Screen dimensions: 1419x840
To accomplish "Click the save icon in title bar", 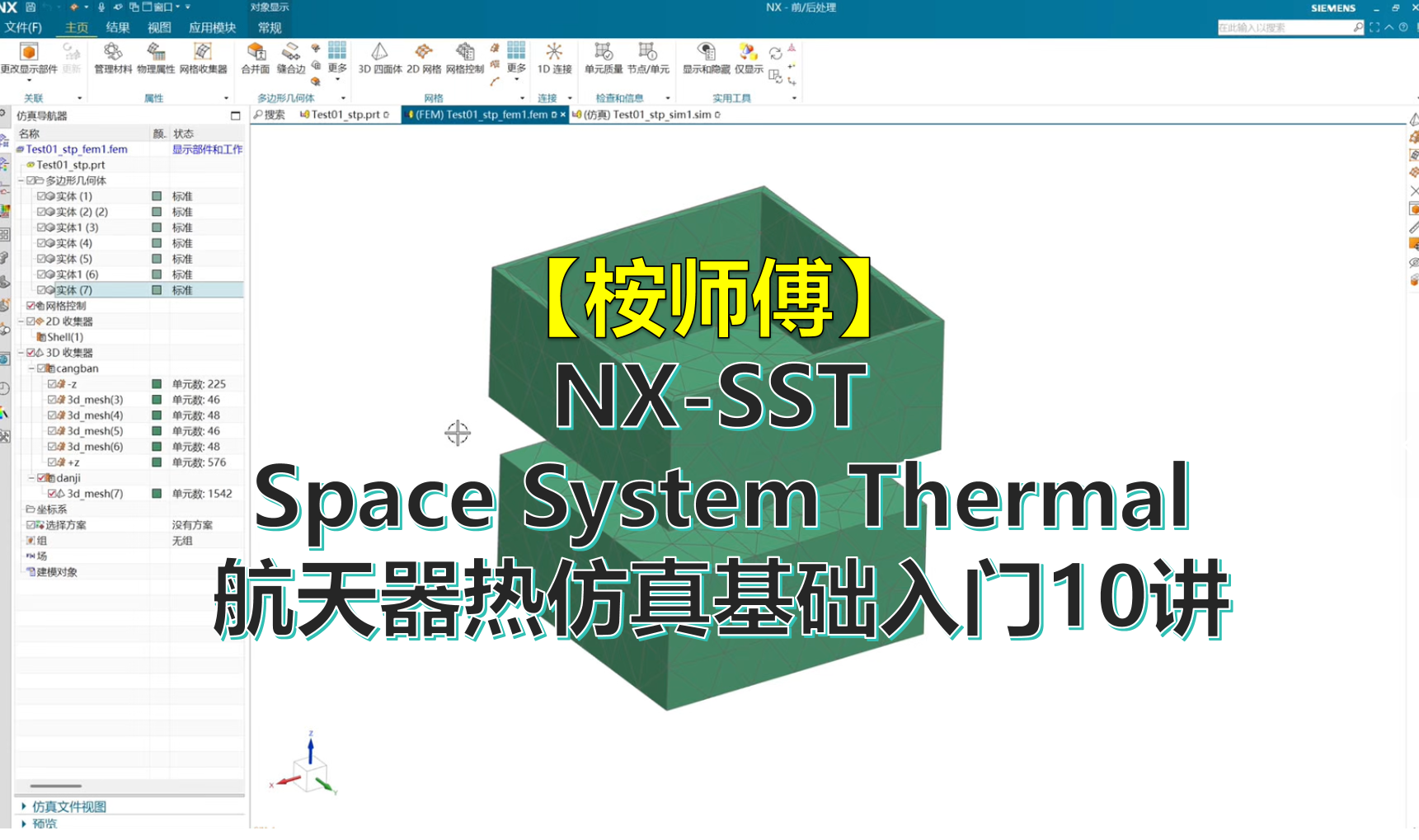I will [31, 7].
